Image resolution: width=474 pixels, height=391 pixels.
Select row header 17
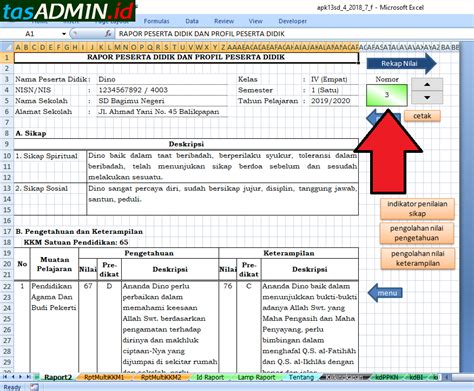(7, 231)
